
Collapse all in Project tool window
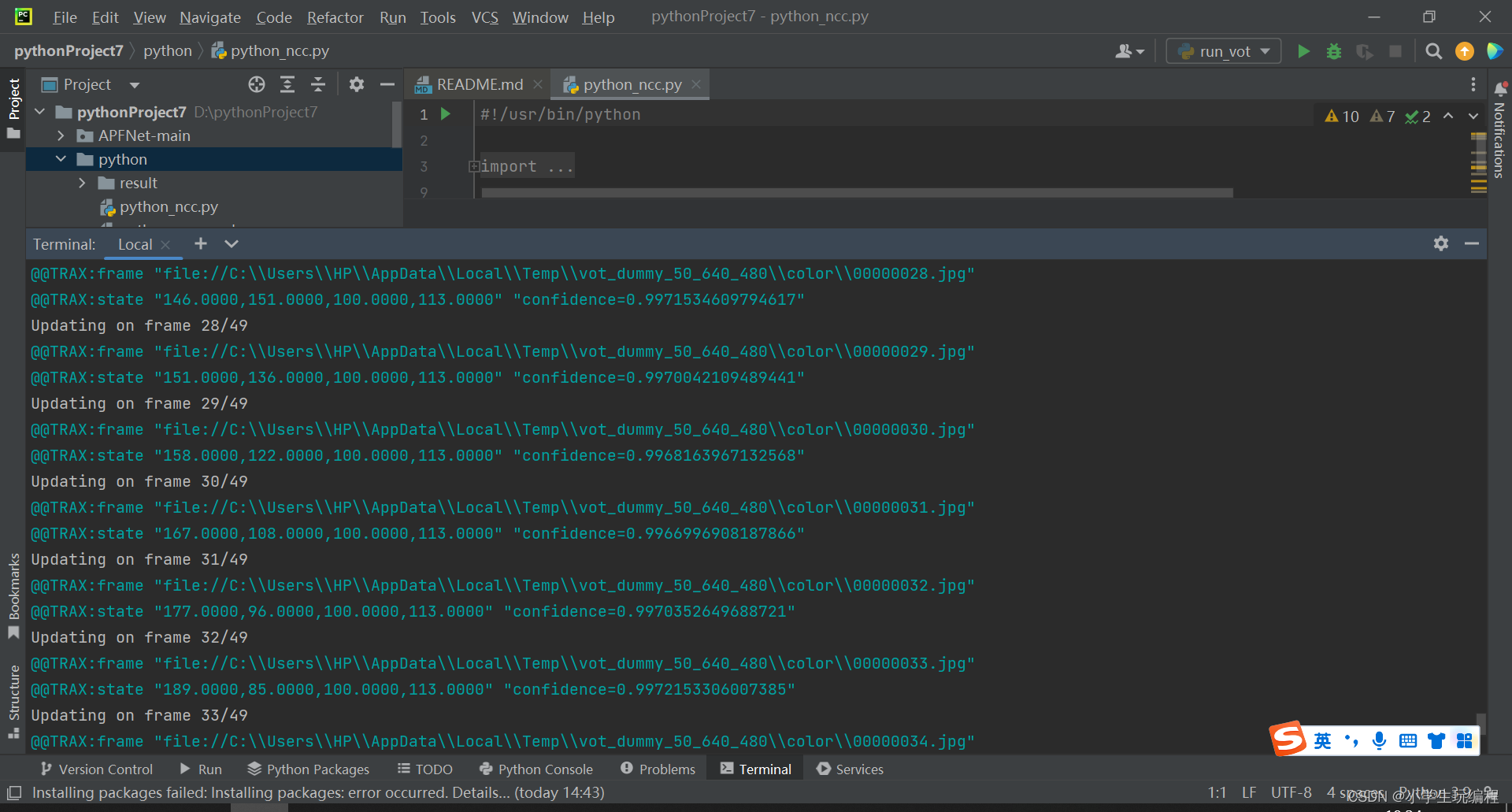[x=318, y=84]
